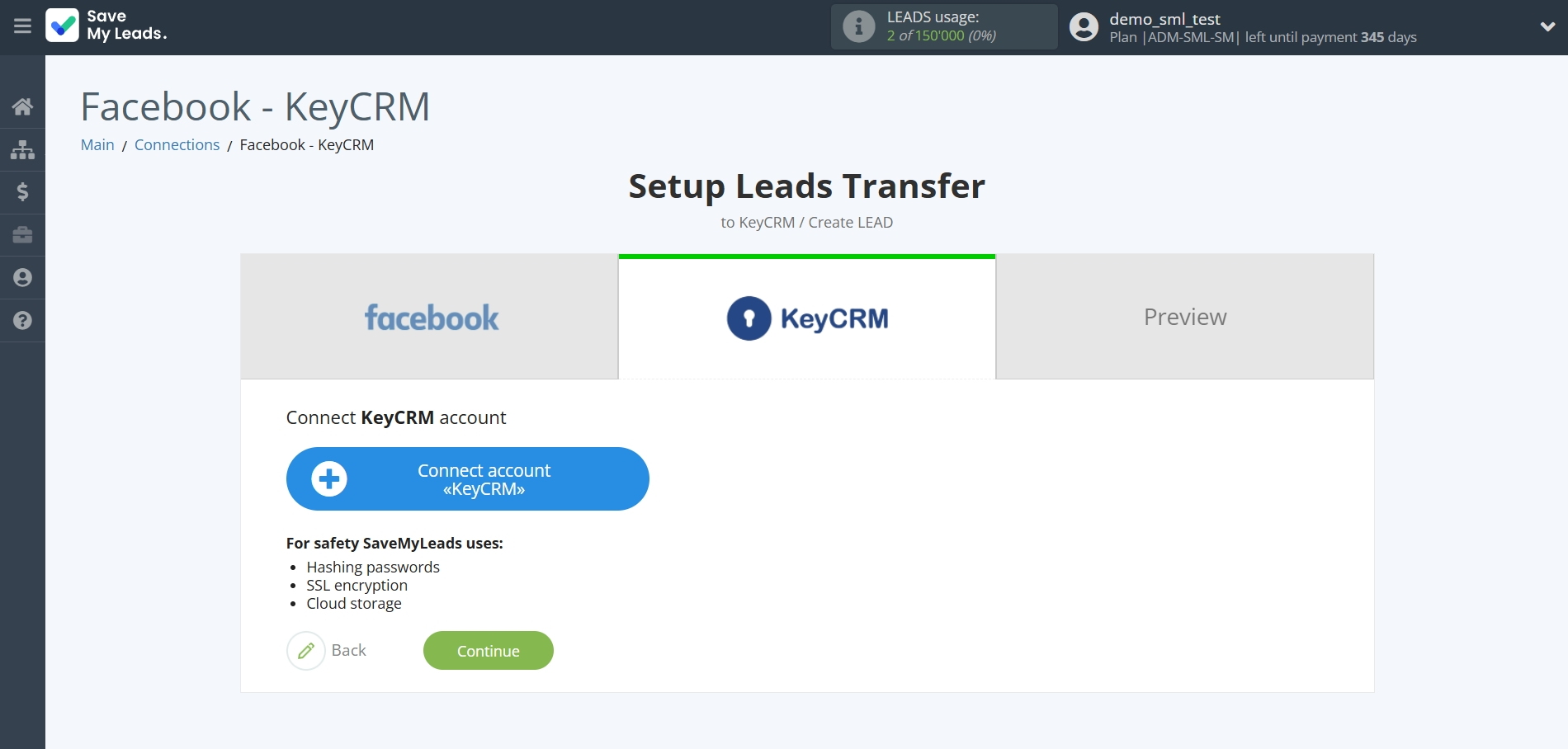Click the pencil icon next to Back
The width and height of the screenshot is (1568, 749).
[306, 651]
